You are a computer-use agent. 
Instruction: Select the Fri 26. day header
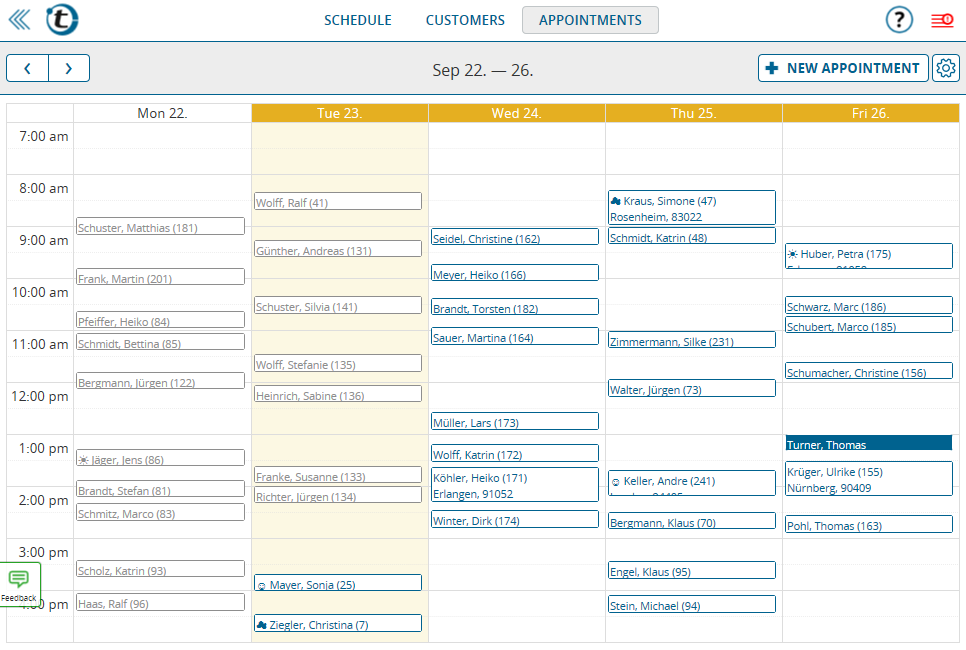[871, 113]
